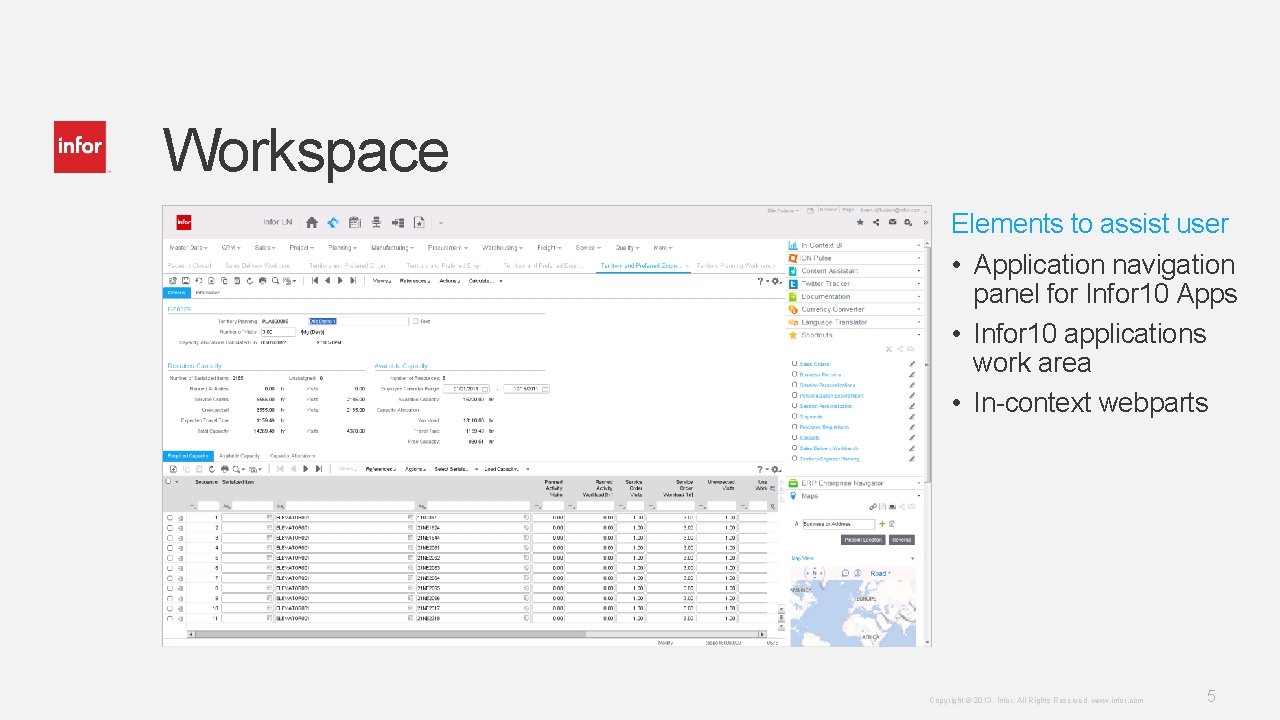Open the Sales Orders shortcut link
This screenshot has height=720, width=1280.
[814, 364]
